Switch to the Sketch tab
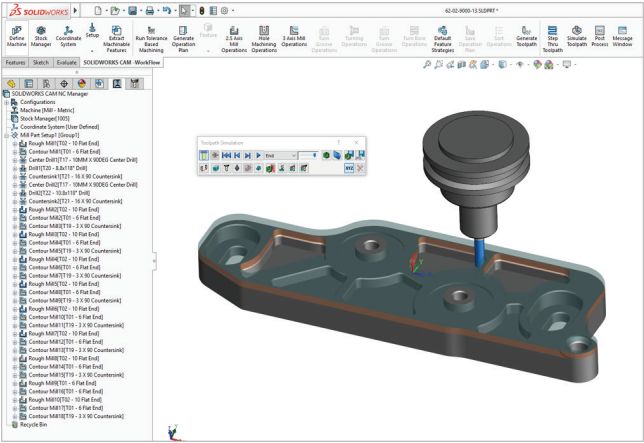Image resolution: width=644 pixels, height=443 pixels. click(x=42, y=62)
